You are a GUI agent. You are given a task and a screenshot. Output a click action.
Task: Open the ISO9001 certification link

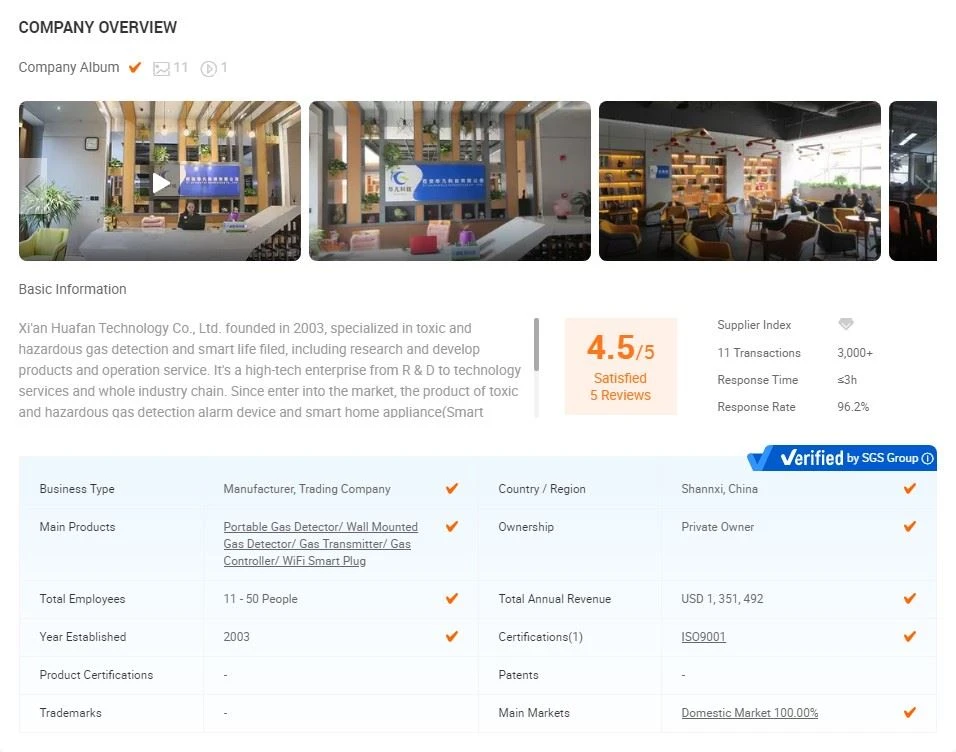point(704,637)
